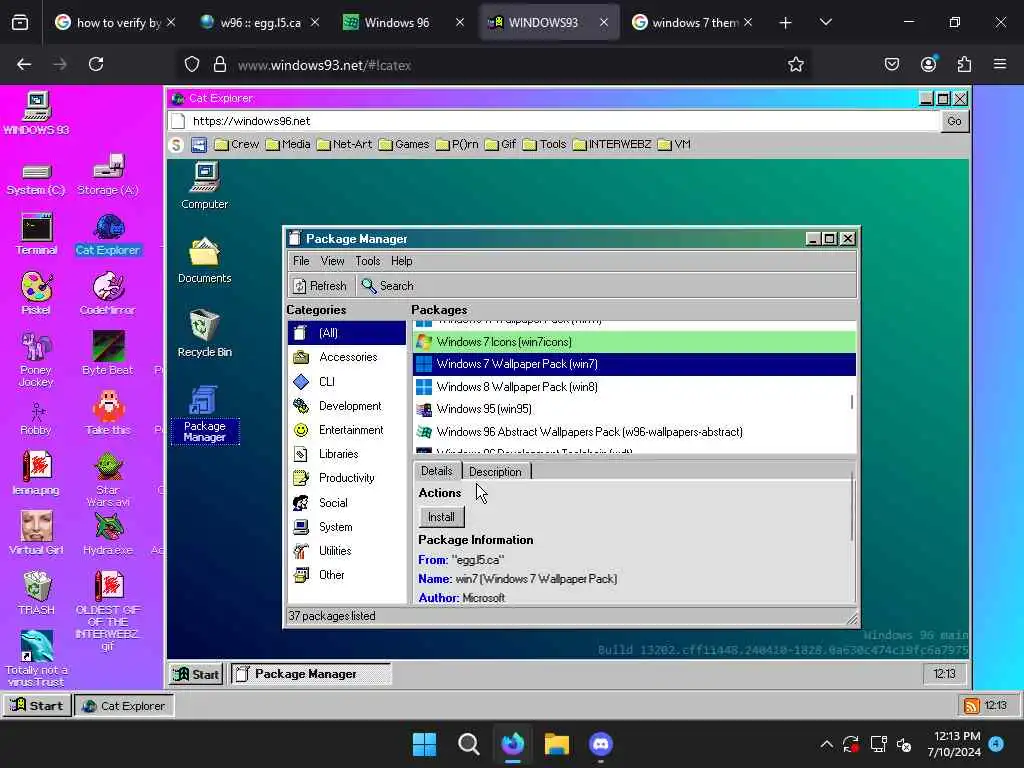Open the View menu in Package Manager

[332, 261]
